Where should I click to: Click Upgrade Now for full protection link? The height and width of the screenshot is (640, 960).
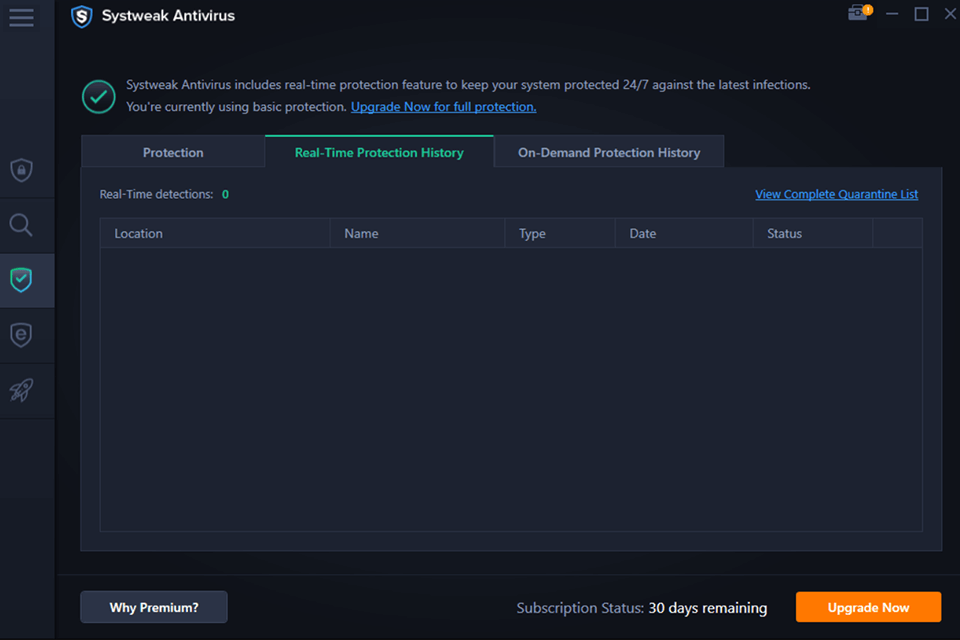click(443, 107)
